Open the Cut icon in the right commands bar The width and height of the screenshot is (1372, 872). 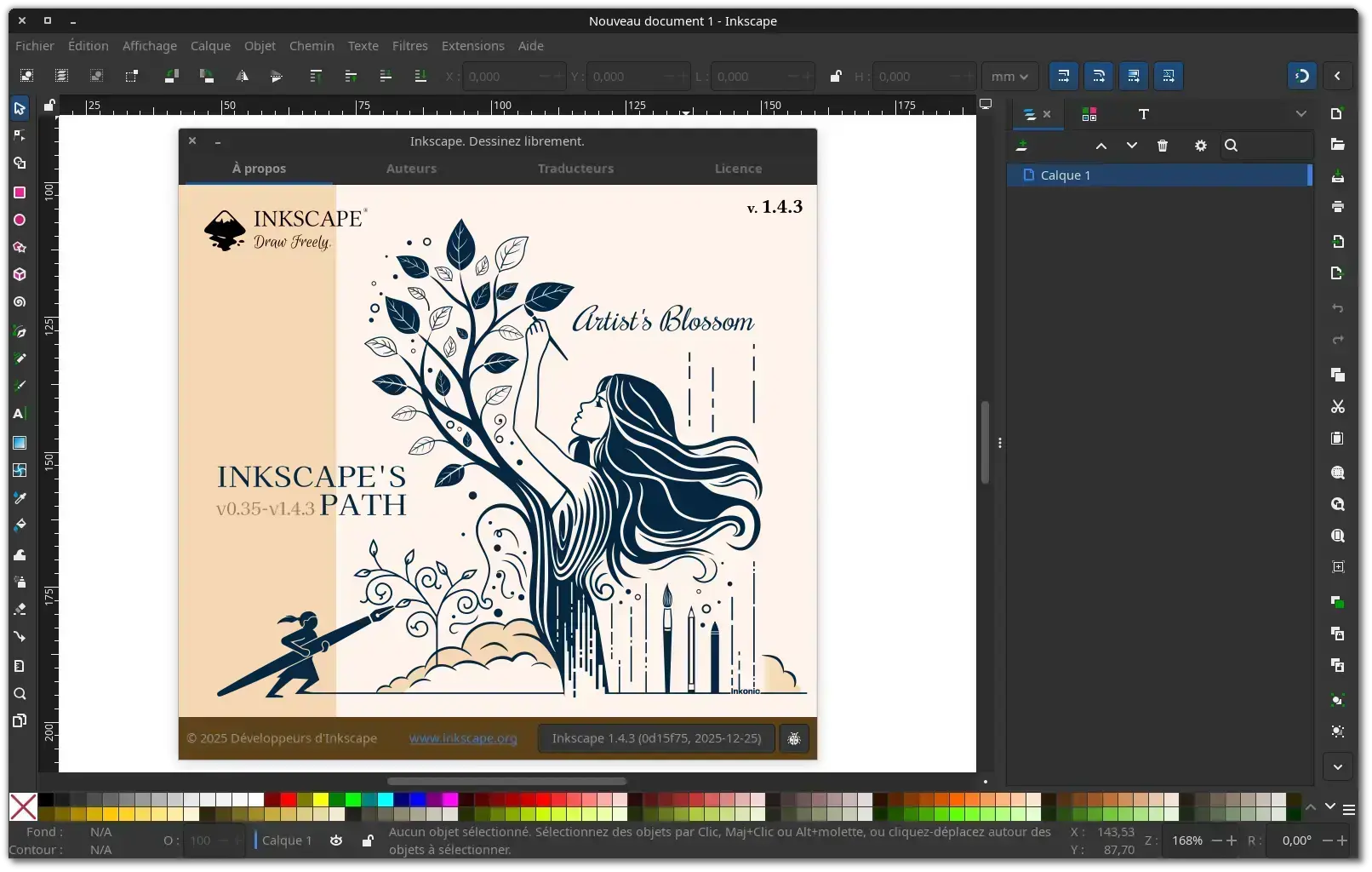tap(1338, 407)
